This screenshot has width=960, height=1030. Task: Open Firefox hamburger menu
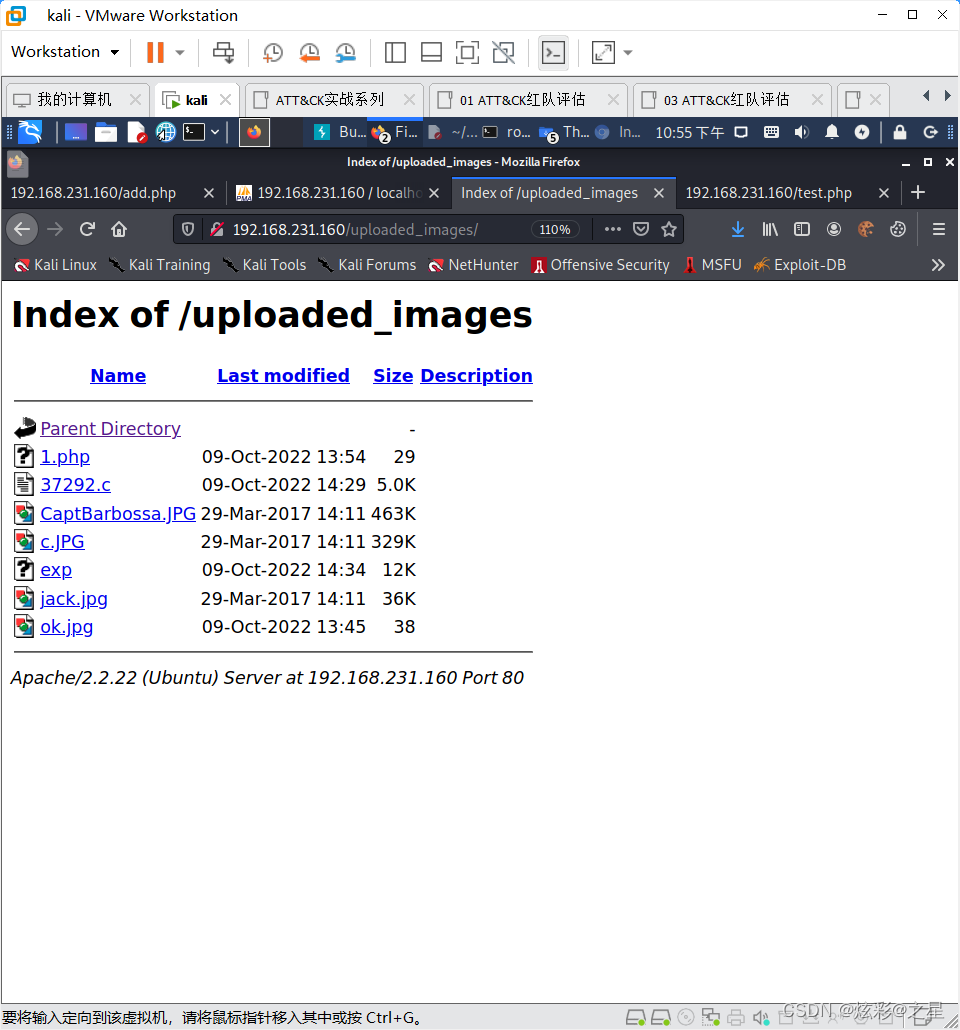pos(939,229)
